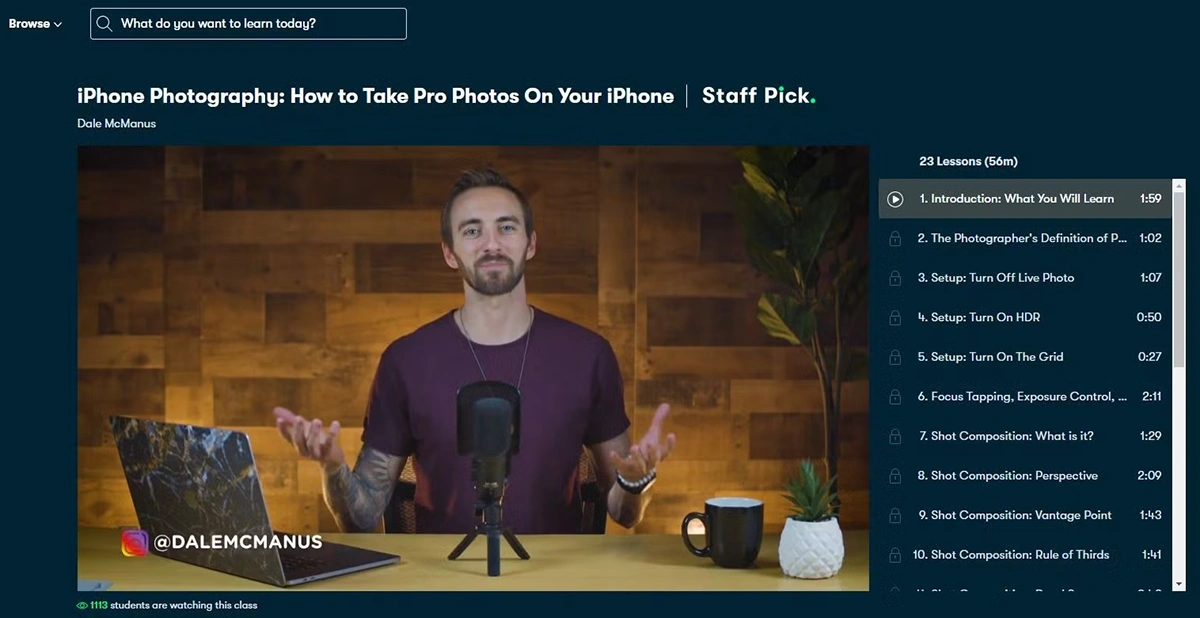Click lock icon next to Vantage Point lesson
This screenshot has width=1200, height=618.
click(x=895, y=516)
